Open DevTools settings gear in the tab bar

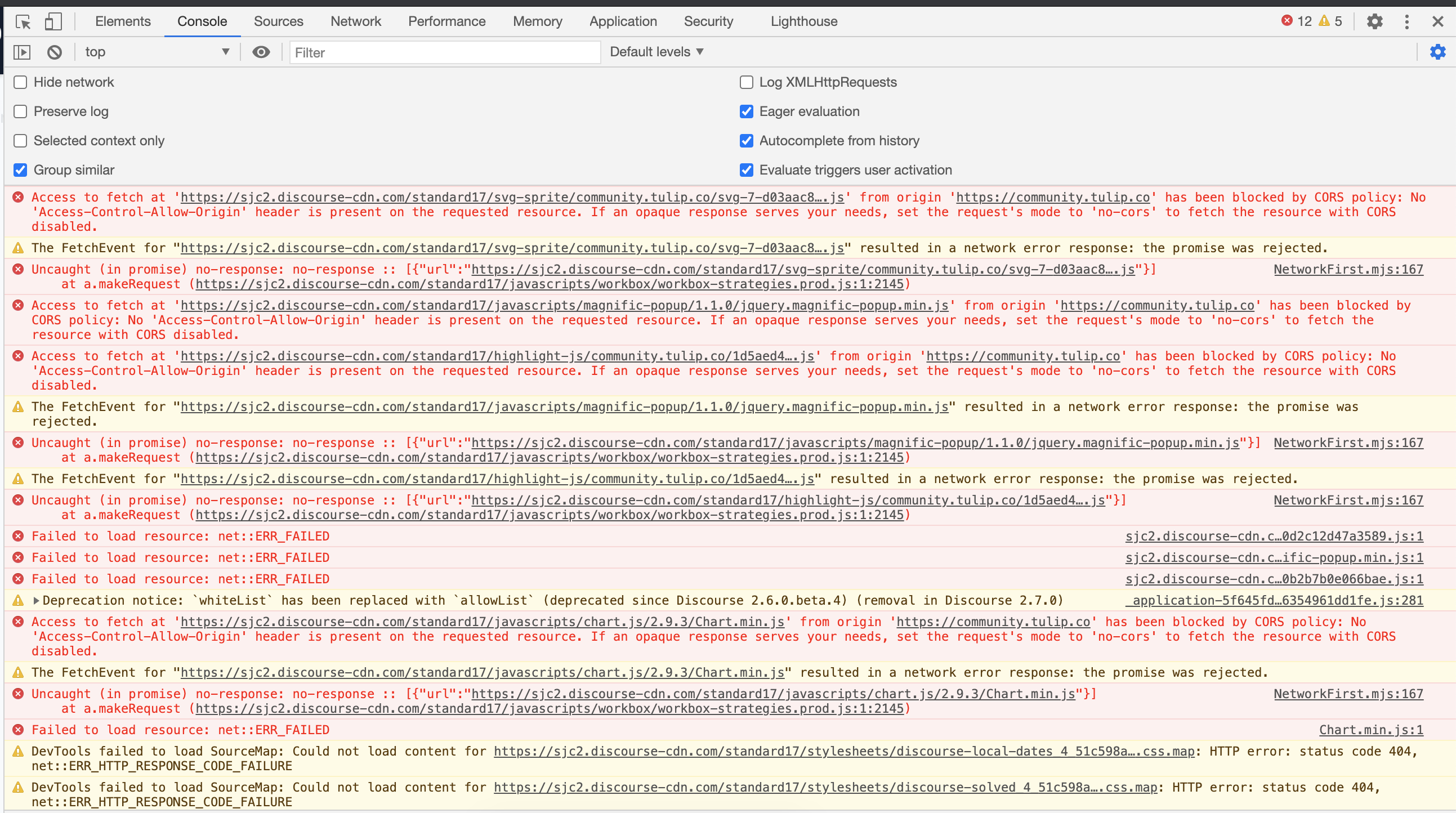tap(1374, 21)
